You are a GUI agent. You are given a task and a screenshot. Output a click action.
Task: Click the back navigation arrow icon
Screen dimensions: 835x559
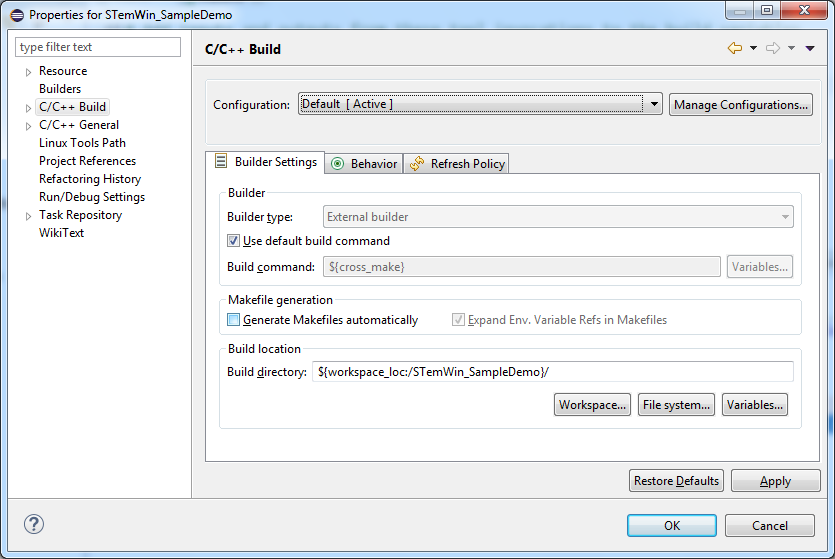[735, 48]
